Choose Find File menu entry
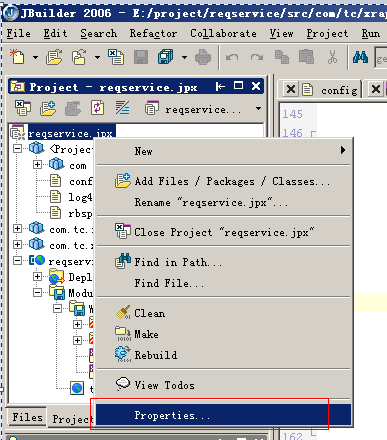The width and height of the screenshot is (387, 440). (223, 283)
